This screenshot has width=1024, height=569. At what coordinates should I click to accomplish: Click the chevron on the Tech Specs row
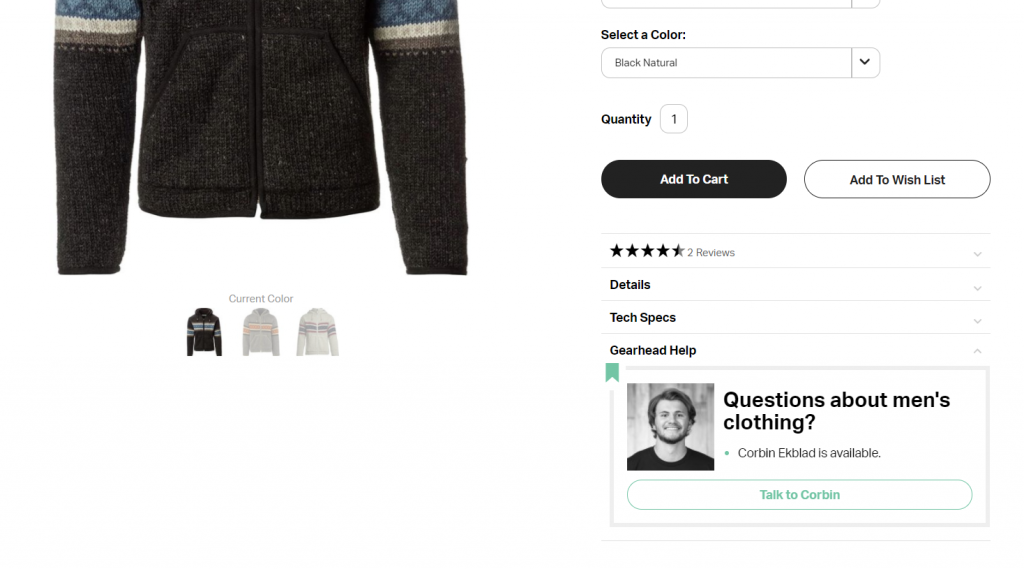pos(977,321)
